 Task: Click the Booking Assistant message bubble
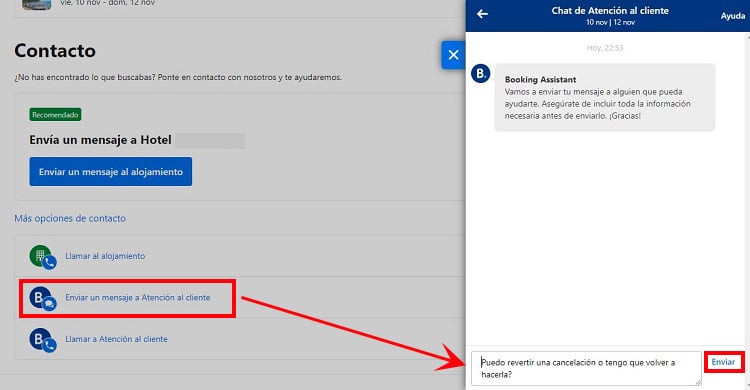(605, 98)
